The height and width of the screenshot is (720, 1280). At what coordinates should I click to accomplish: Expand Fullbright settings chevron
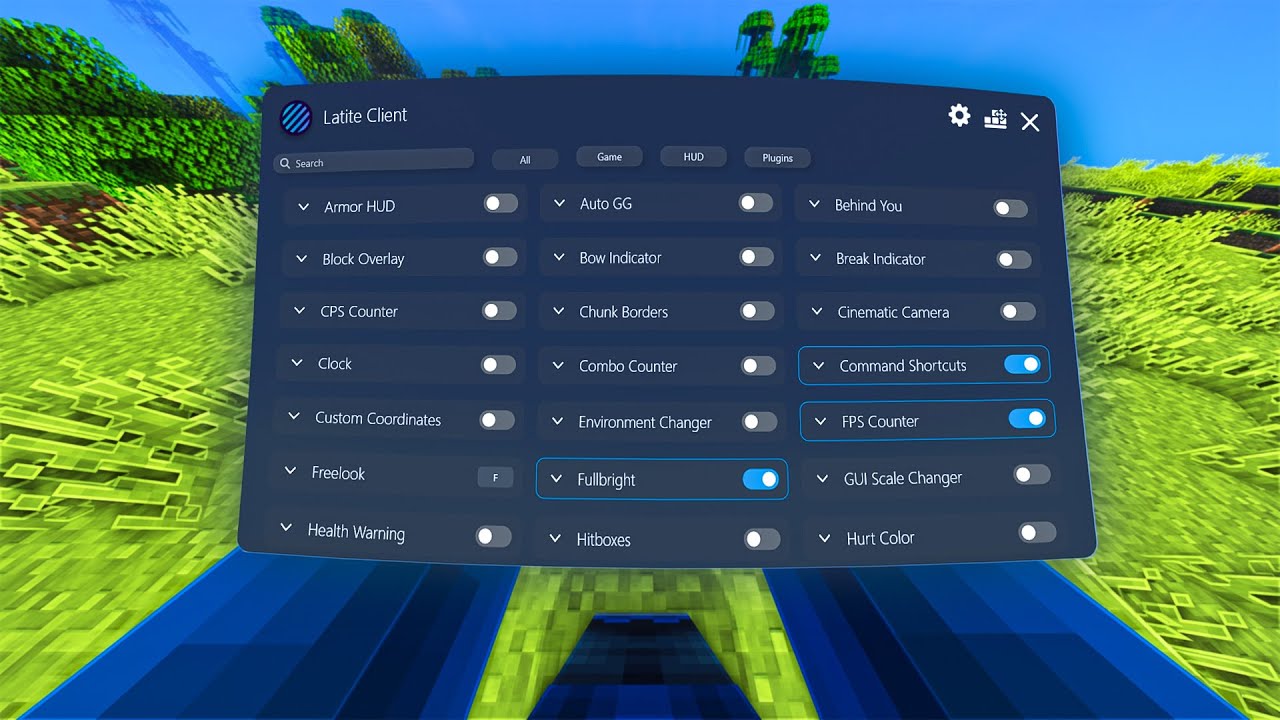(557, 480)
